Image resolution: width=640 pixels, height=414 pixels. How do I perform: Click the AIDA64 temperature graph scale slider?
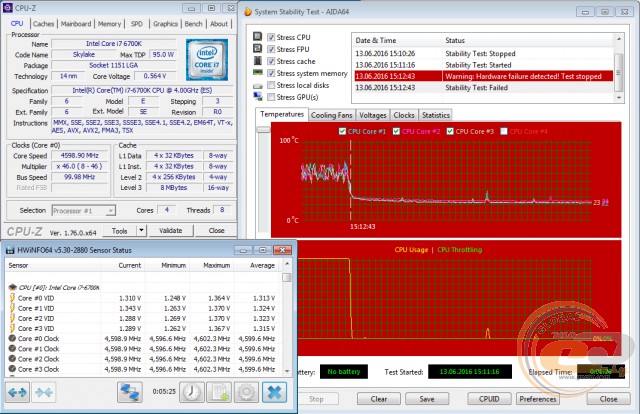(x=263, y=130)
